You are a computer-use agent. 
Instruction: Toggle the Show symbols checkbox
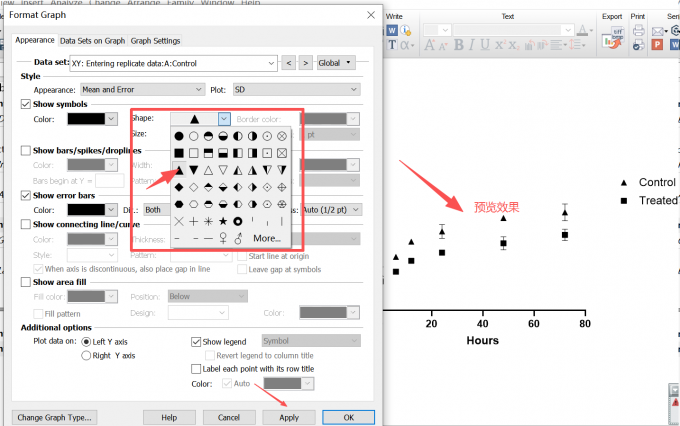26,104
